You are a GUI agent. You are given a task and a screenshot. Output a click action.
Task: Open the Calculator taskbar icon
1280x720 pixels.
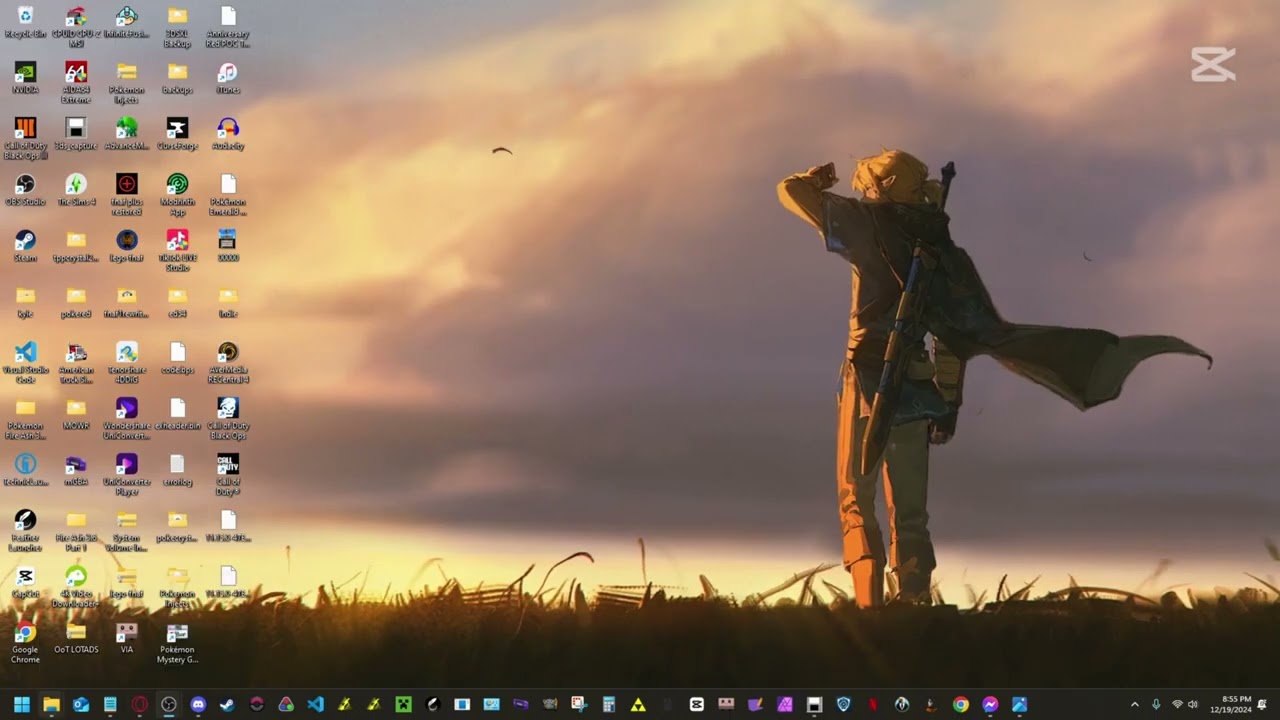[x=608, y=704]
